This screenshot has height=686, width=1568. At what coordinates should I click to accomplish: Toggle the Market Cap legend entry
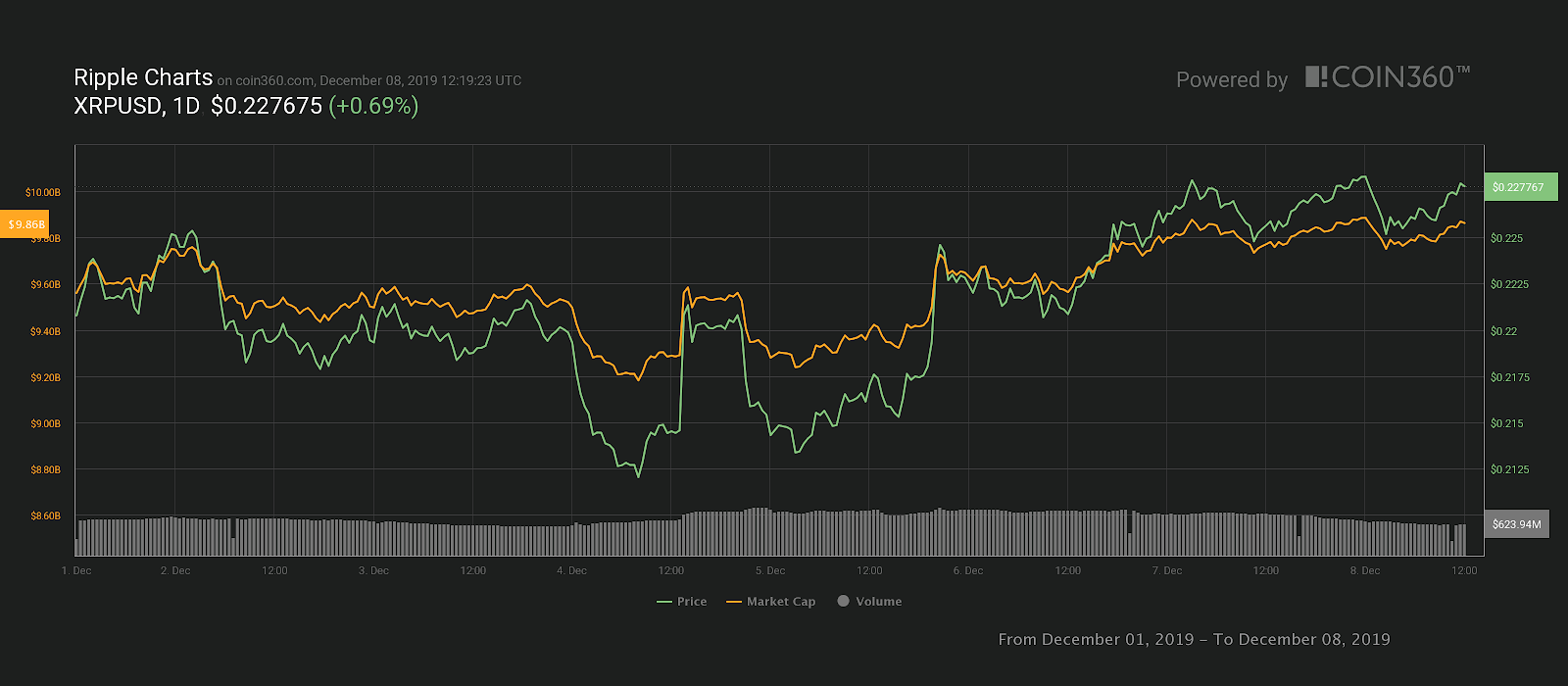(771, 602)
